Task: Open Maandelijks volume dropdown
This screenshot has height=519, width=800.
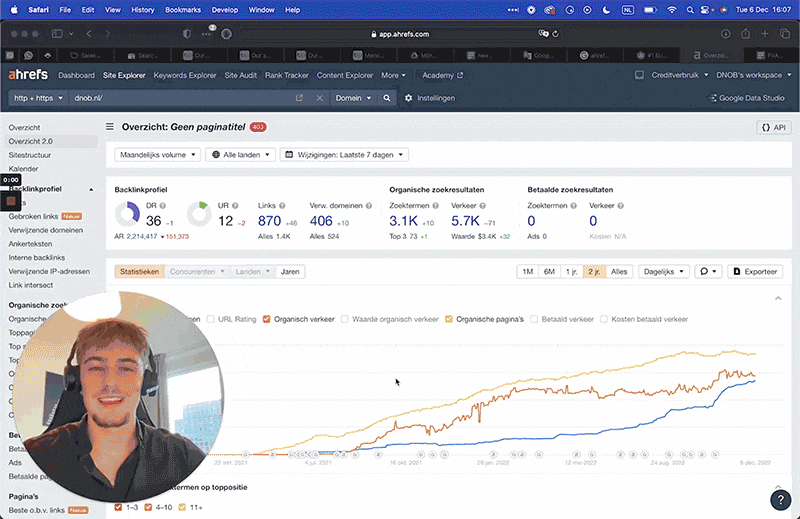Action: coord(157,155)
